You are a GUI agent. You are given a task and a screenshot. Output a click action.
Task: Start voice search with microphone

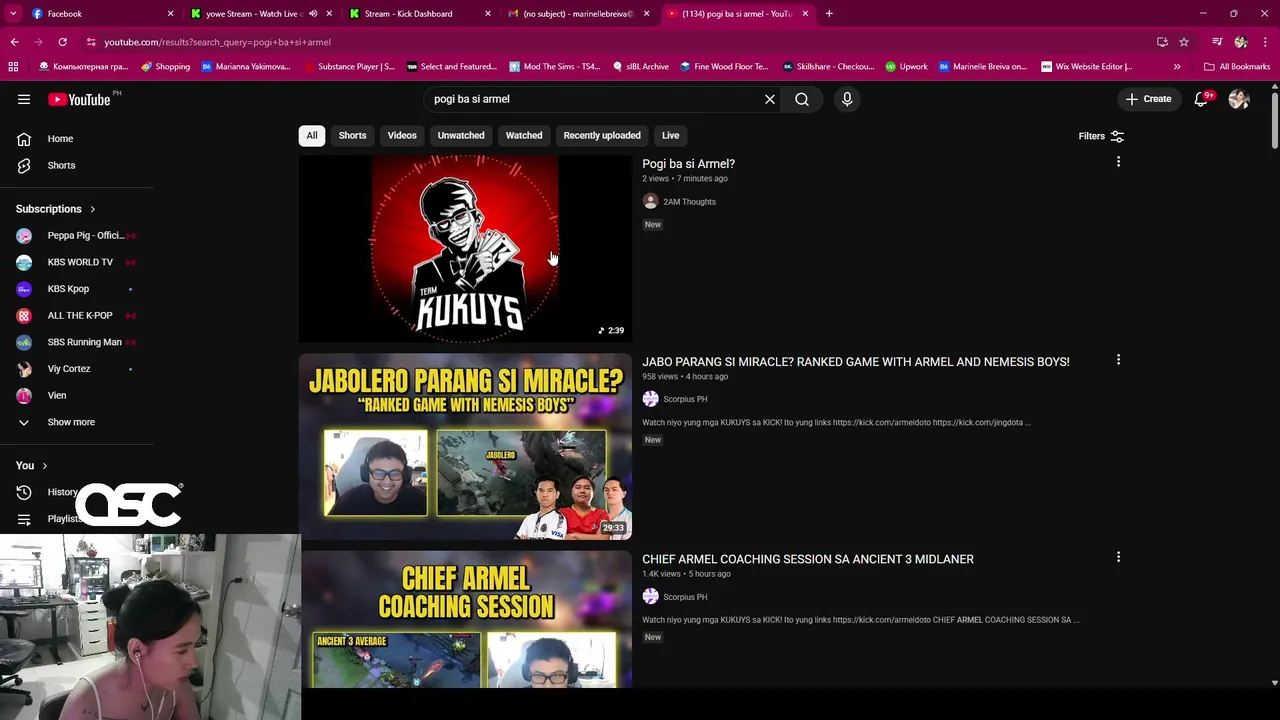pyautogui.click(x=847, y=99)
